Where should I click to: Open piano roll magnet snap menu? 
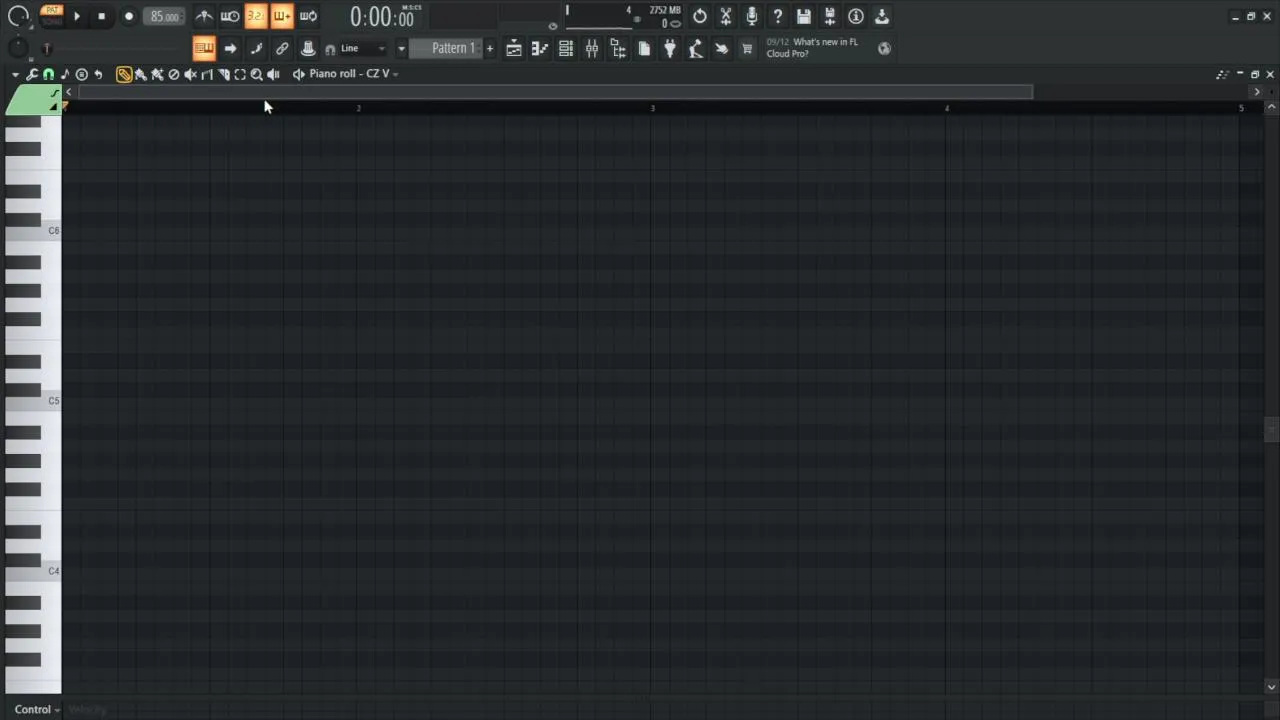coord(48,74)
